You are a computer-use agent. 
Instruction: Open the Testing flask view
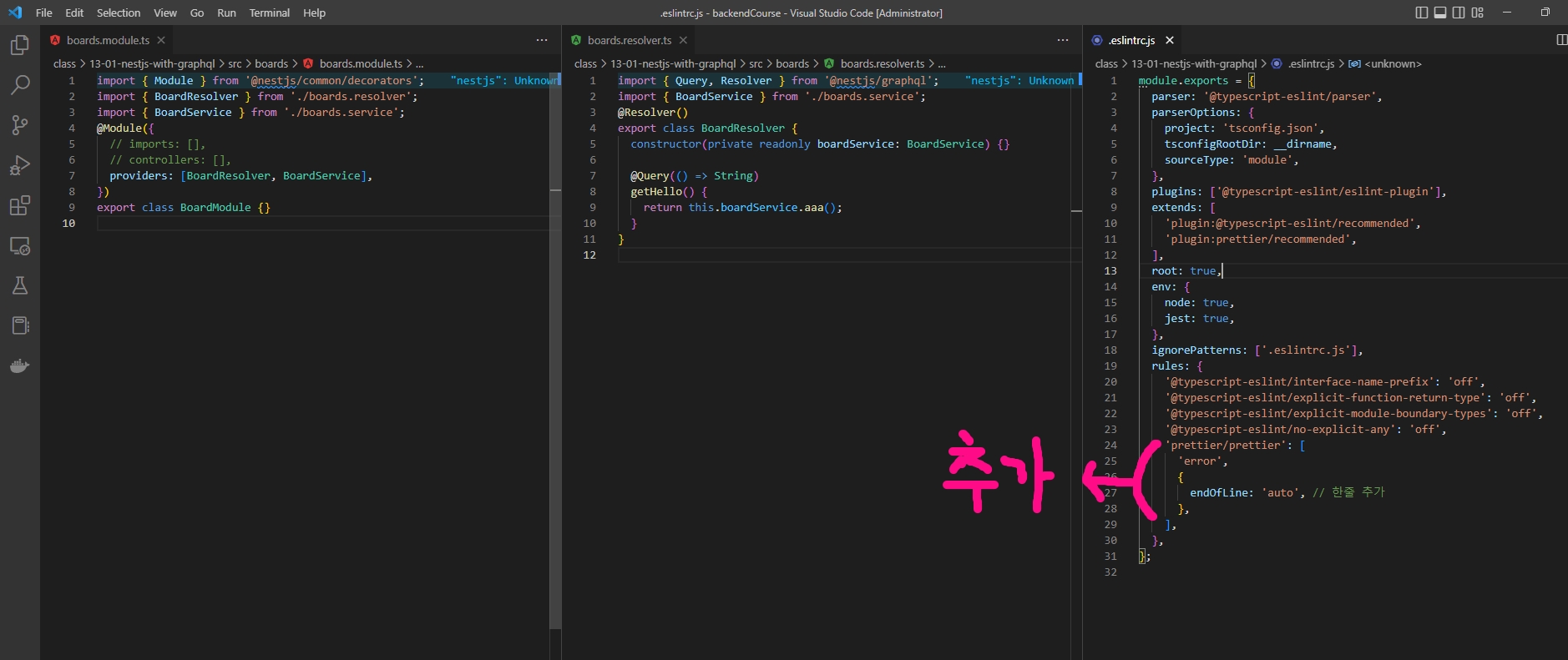pyautogui.click(x=20, y=285)
